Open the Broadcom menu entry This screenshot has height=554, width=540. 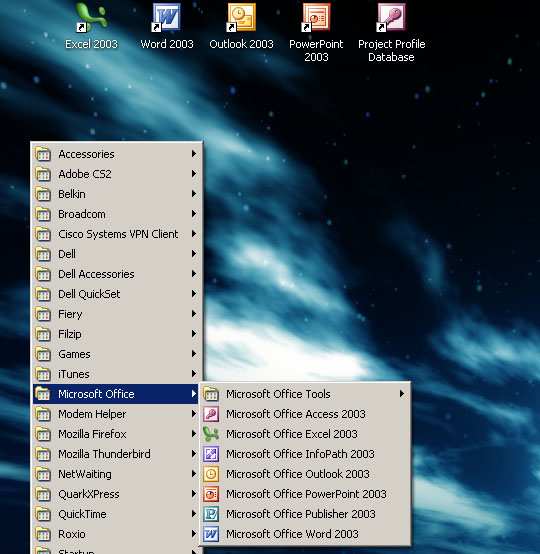116,214
